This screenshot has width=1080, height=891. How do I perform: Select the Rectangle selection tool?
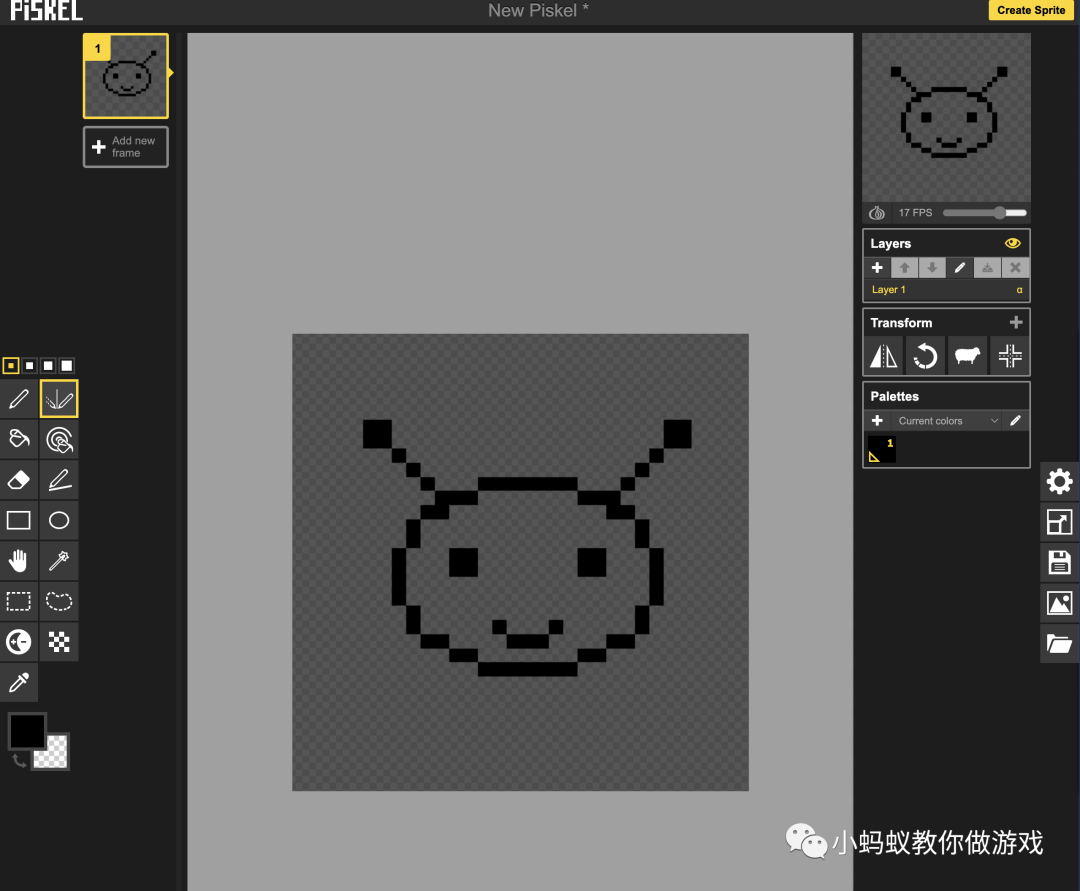pyautogui.click(x=19, y=601)
